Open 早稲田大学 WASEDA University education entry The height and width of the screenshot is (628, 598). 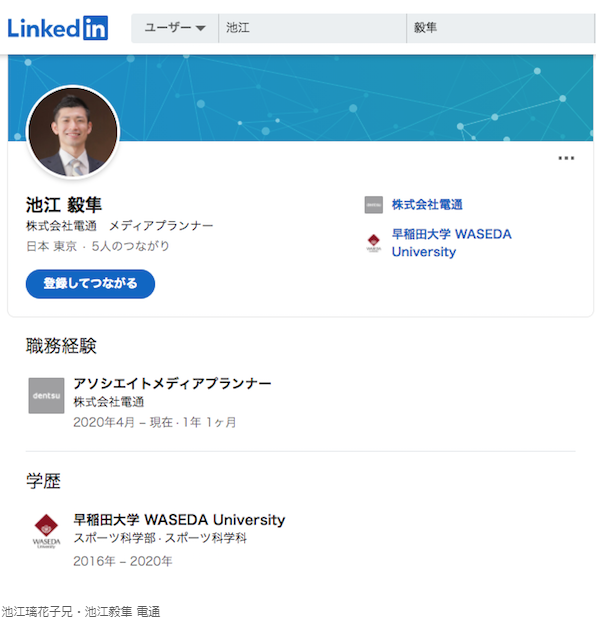(x=179, y=519)
